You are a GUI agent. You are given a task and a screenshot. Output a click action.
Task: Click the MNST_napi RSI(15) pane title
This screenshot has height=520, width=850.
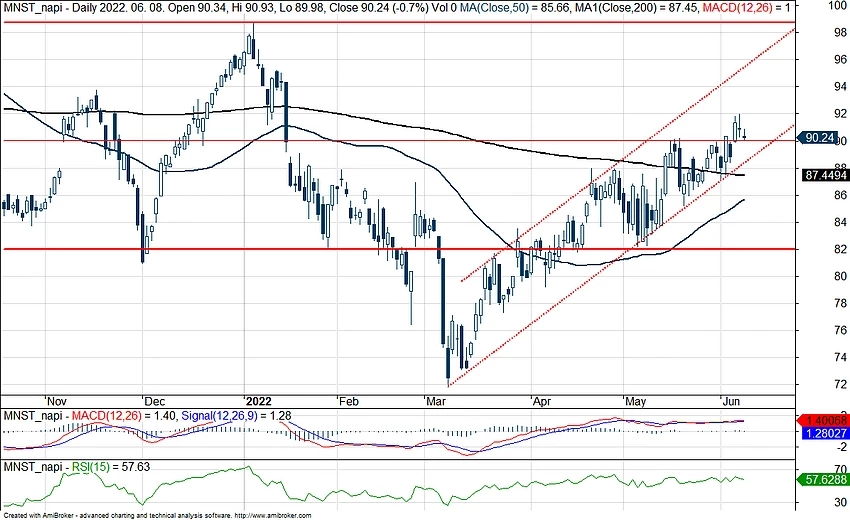(58, 466)
